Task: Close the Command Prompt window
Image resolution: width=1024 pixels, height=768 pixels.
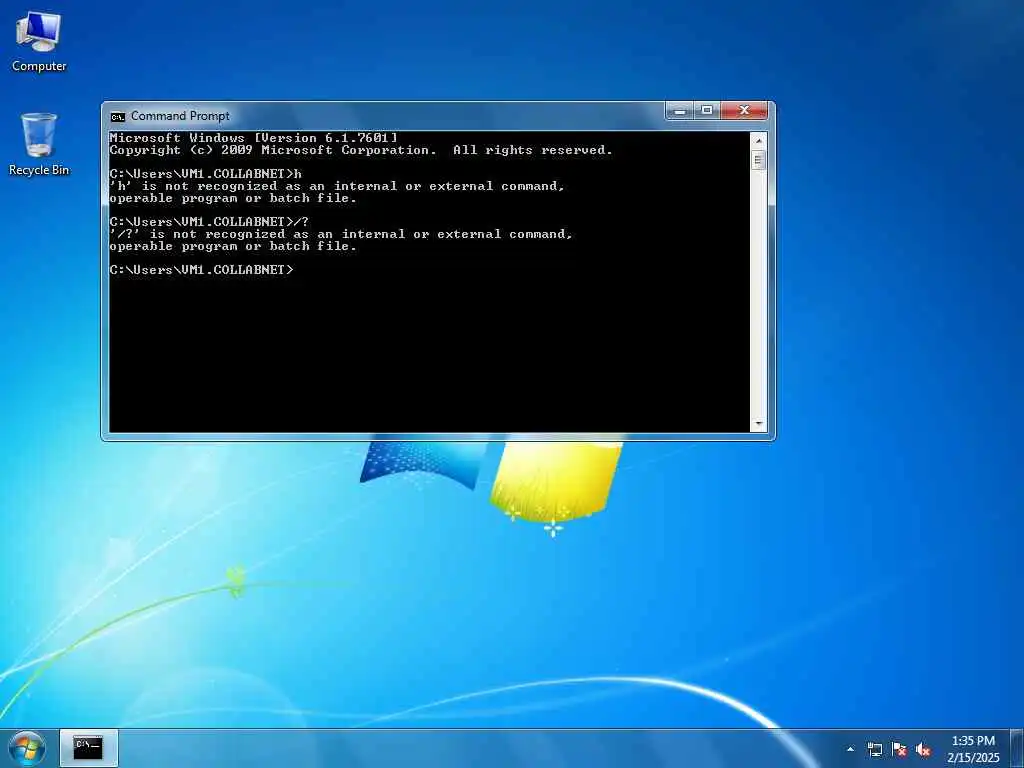Action: [744, 110]
